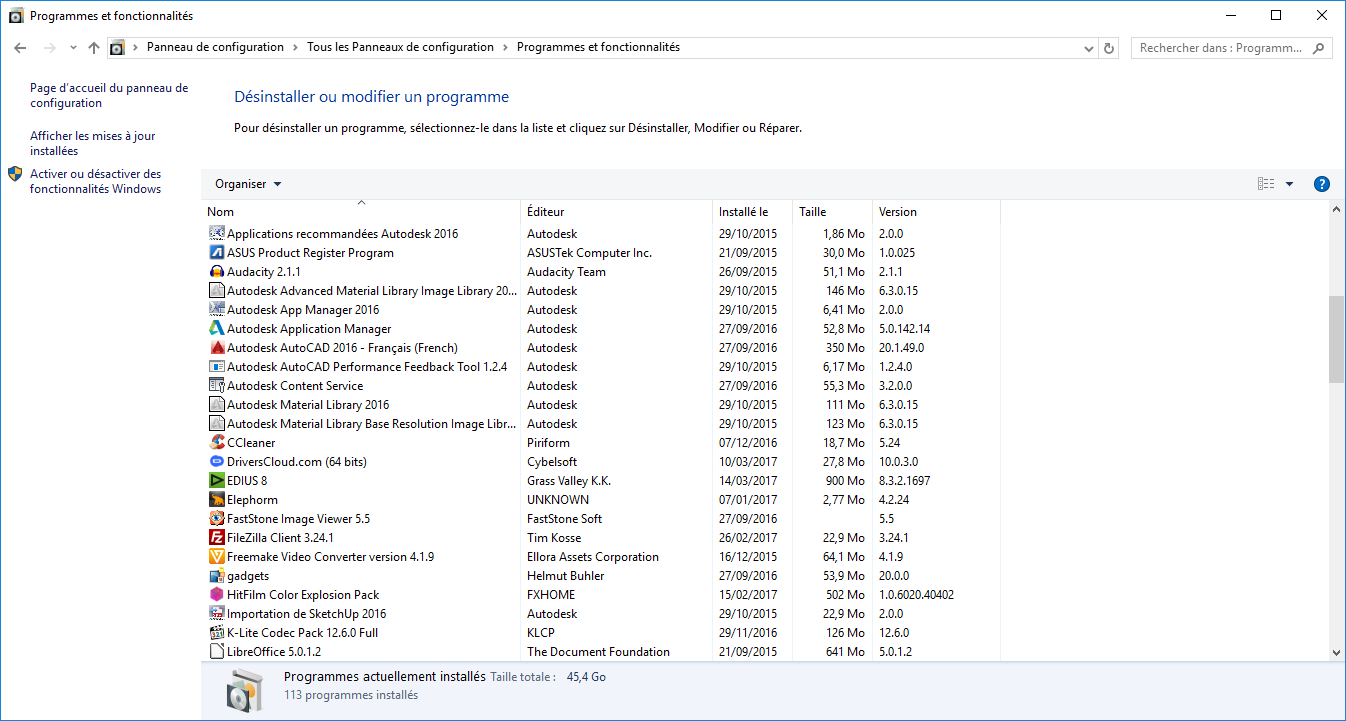Click the Autodesk Application Manager icon
Image resolution: width=1346 pixels, height=721 pixels.
pos(217,329)
